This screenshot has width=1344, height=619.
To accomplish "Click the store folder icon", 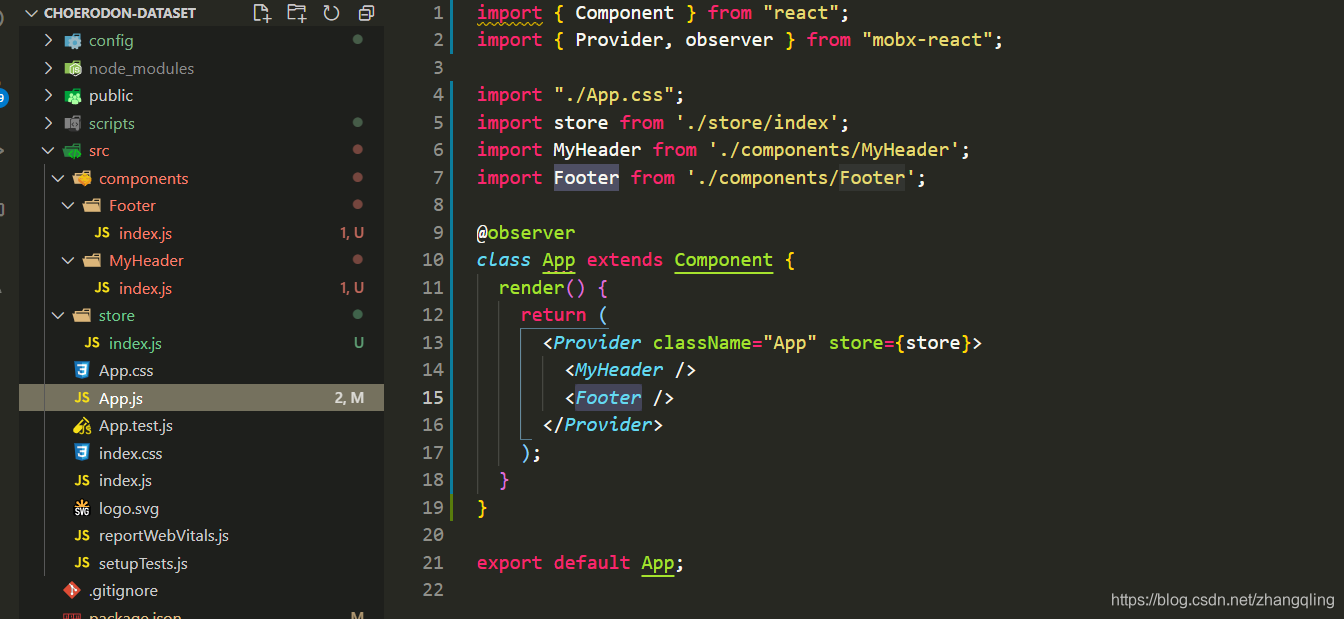I will pos(83,316).
